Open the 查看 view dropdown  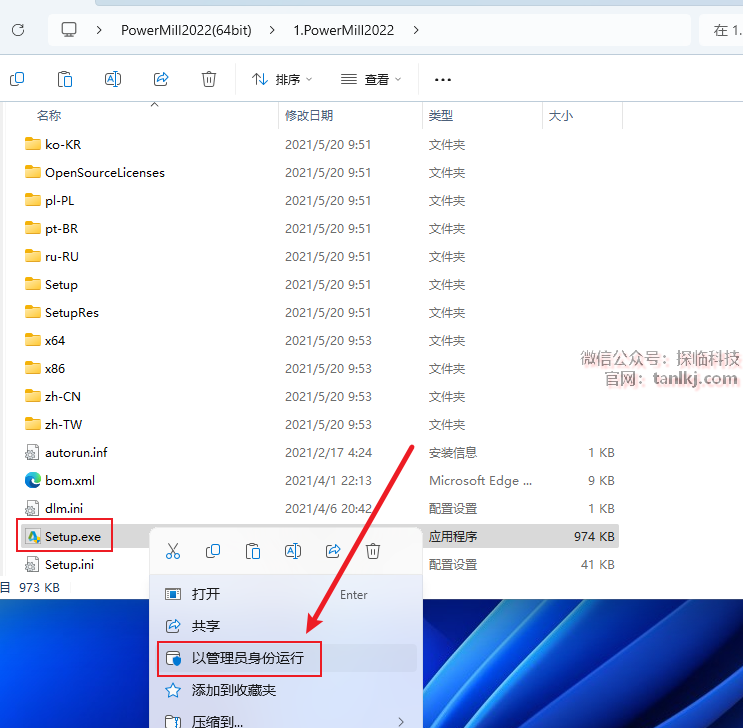[370, 79]
